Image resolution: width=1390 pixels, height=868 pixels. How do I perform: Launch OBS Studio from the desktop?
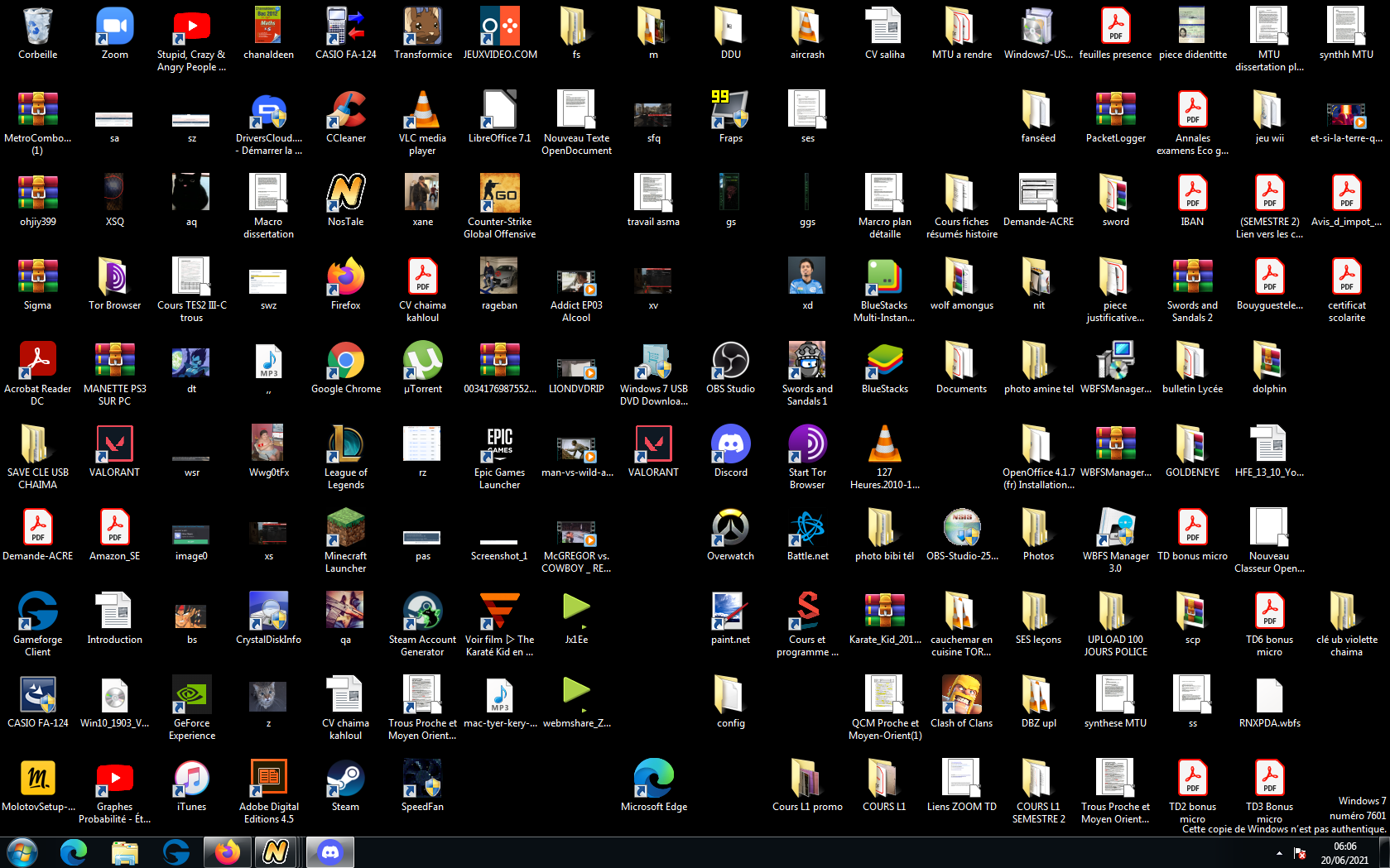click(x=730, y=367)
